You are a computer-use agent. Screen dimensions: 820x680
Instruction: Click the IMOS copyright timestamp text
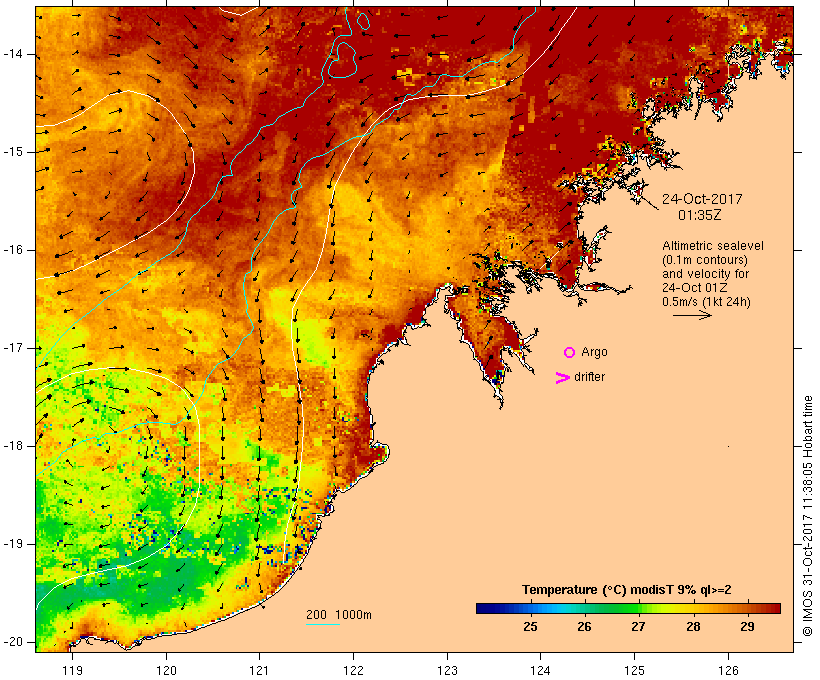(x=807, y=516)
